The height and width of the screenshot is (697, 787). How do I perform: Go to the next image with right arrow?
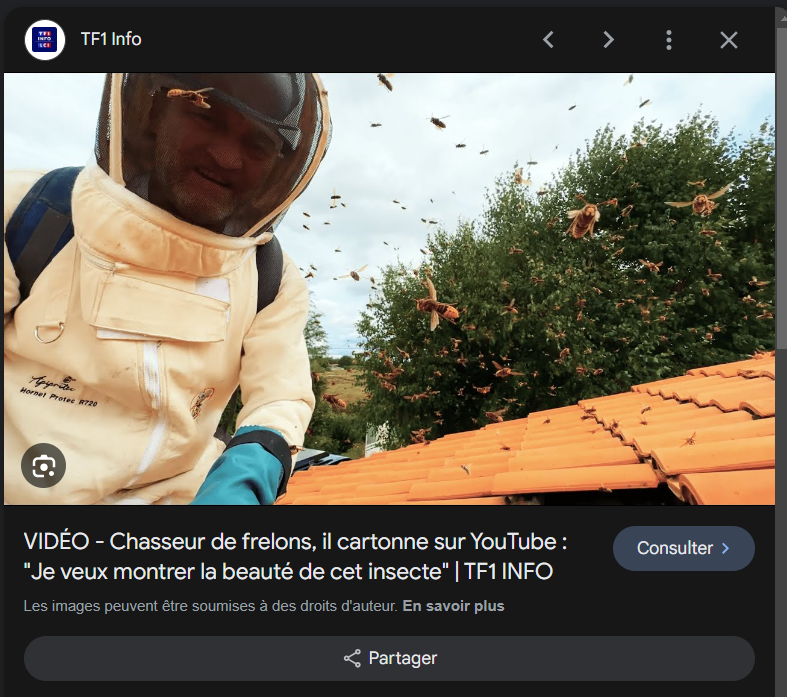tap(608, 40)
